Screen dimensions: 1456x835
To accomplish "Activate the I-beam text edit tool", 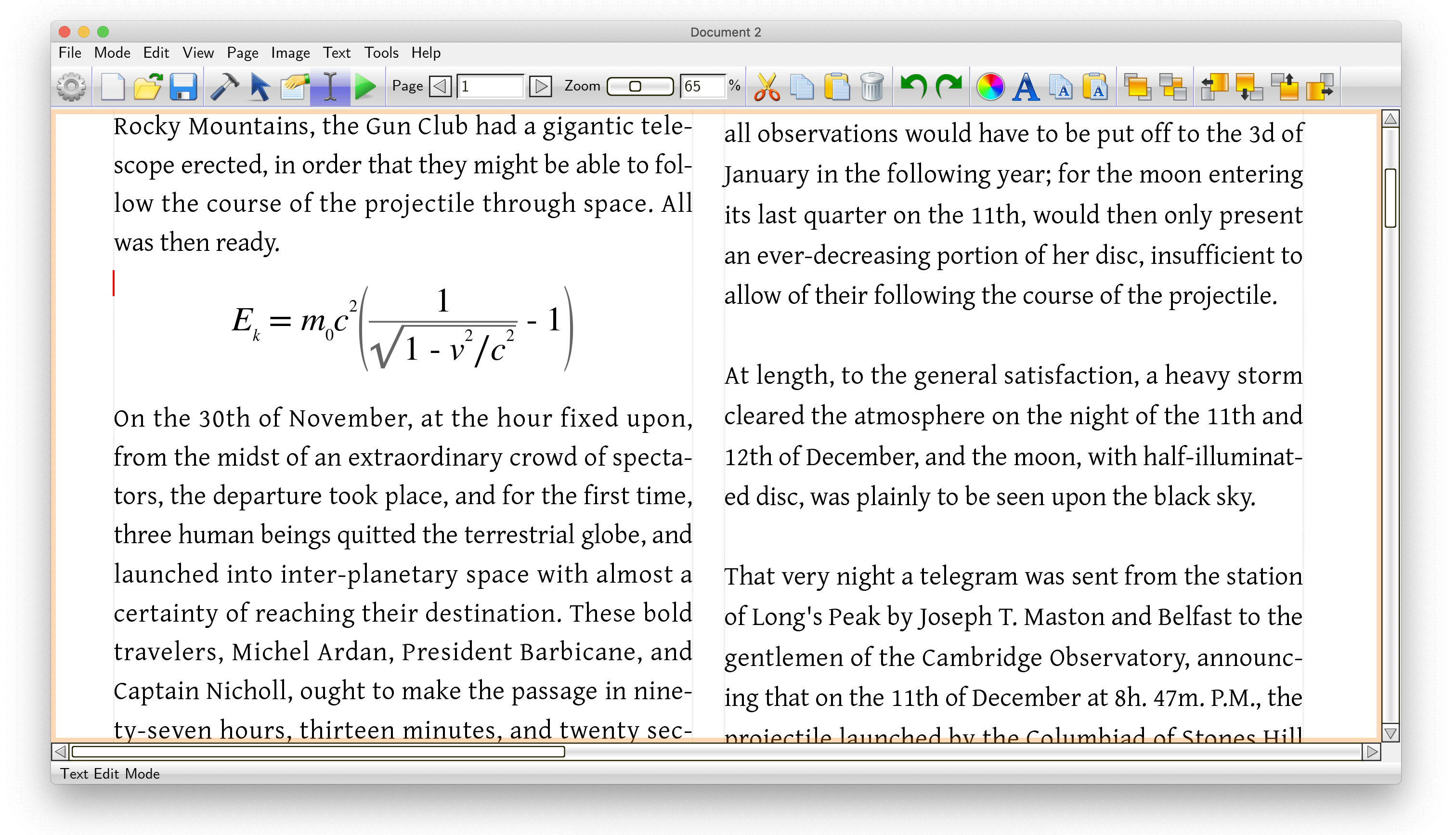I will (330, 87).
